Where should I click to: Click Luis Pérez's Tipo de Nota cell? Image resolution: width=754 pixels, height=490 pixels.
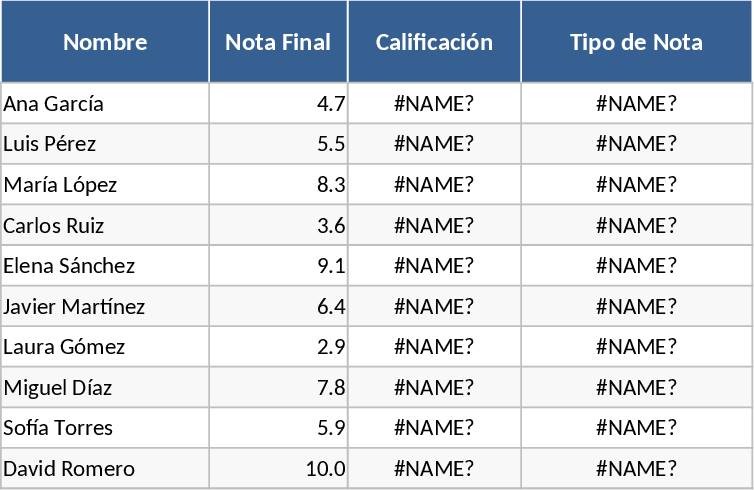(636, 144)
